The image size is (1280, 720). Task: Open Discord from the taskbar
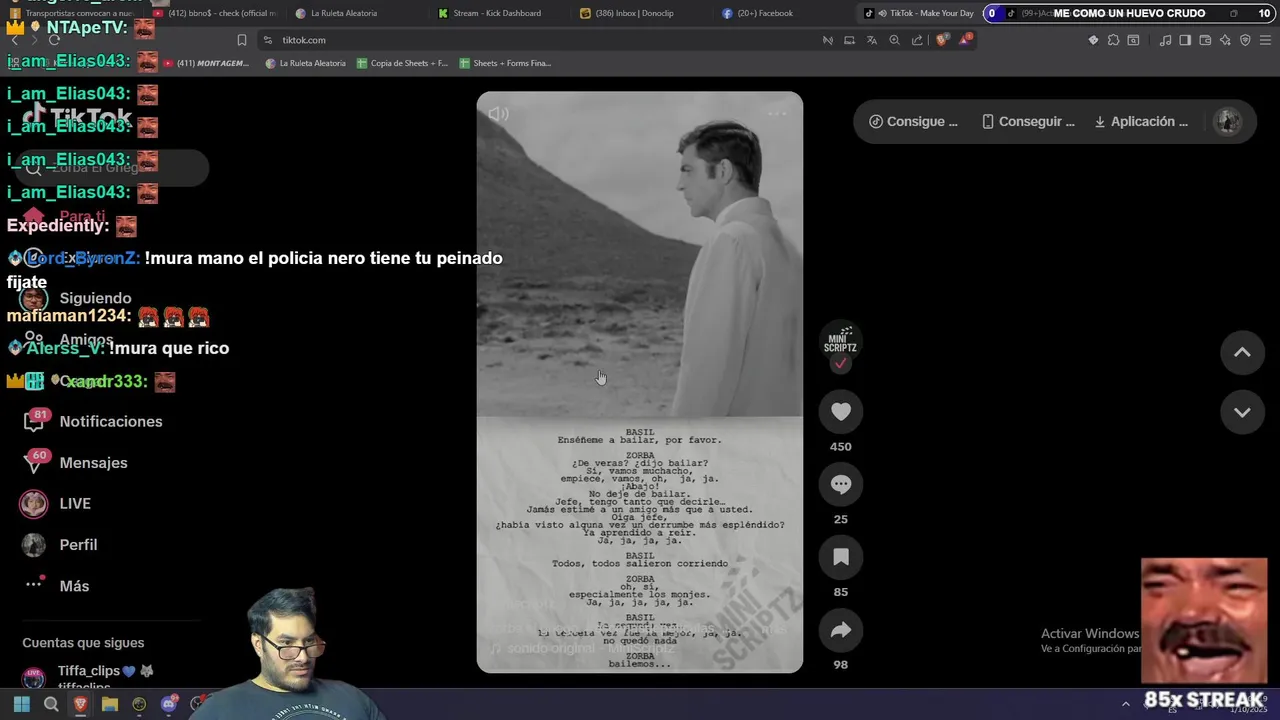(x=169, y=704)
